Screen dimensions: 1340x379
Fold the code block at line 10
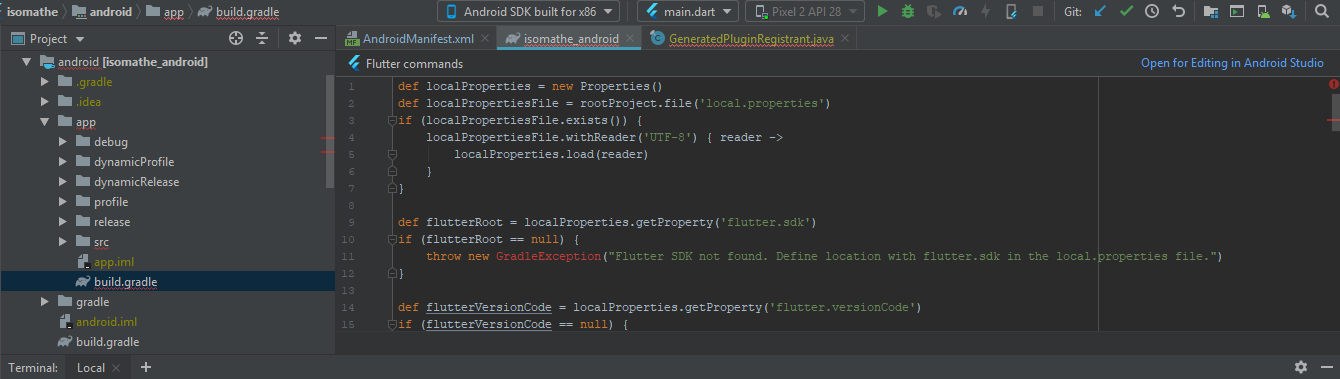click(x=392, y=240)
